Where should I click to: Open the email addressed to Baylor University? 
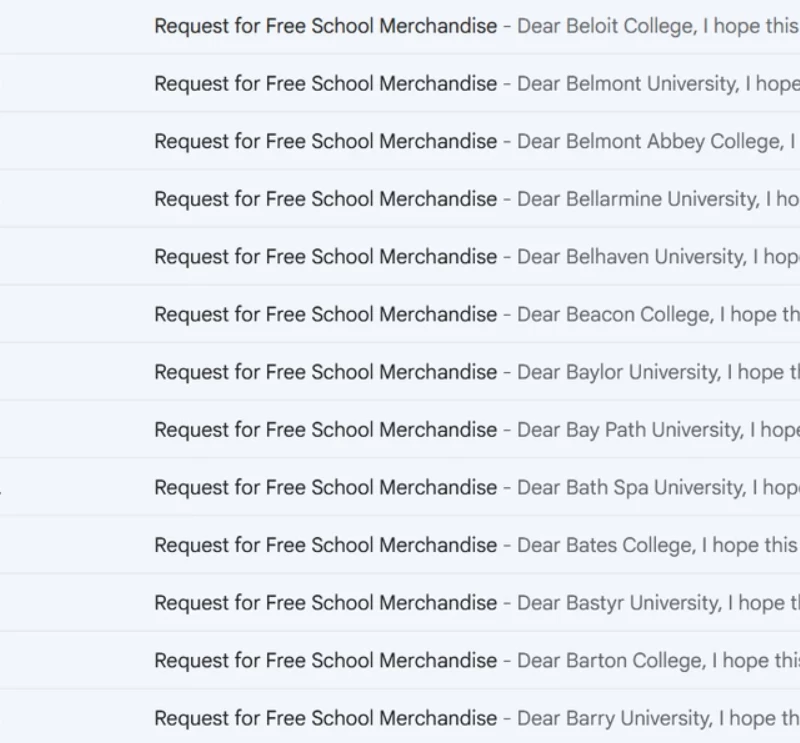coord(400,372)
